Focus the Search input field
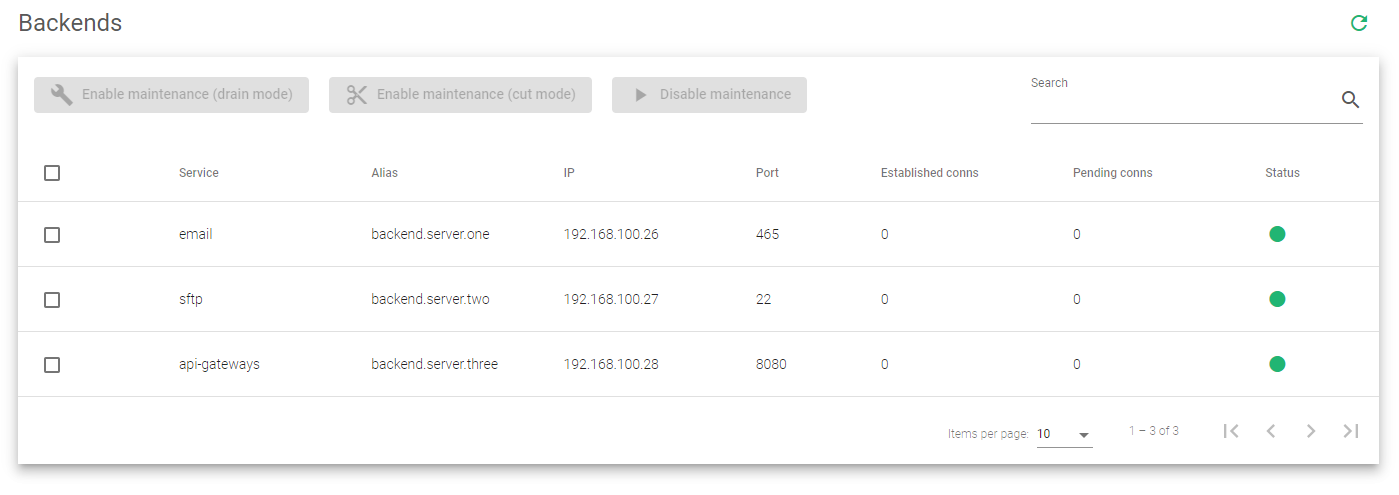The width and height of the screenshot is (1399, 495). [x=1183, y=100]
